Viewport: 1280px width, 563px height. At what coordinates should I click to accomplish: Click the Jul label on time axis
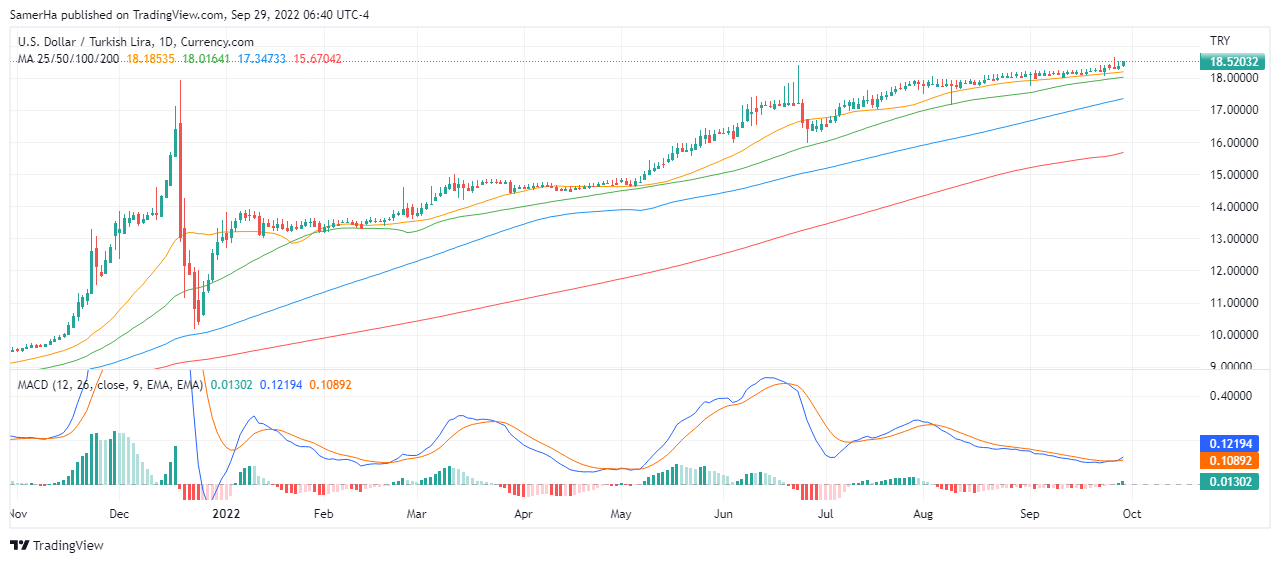pos(826,514)
